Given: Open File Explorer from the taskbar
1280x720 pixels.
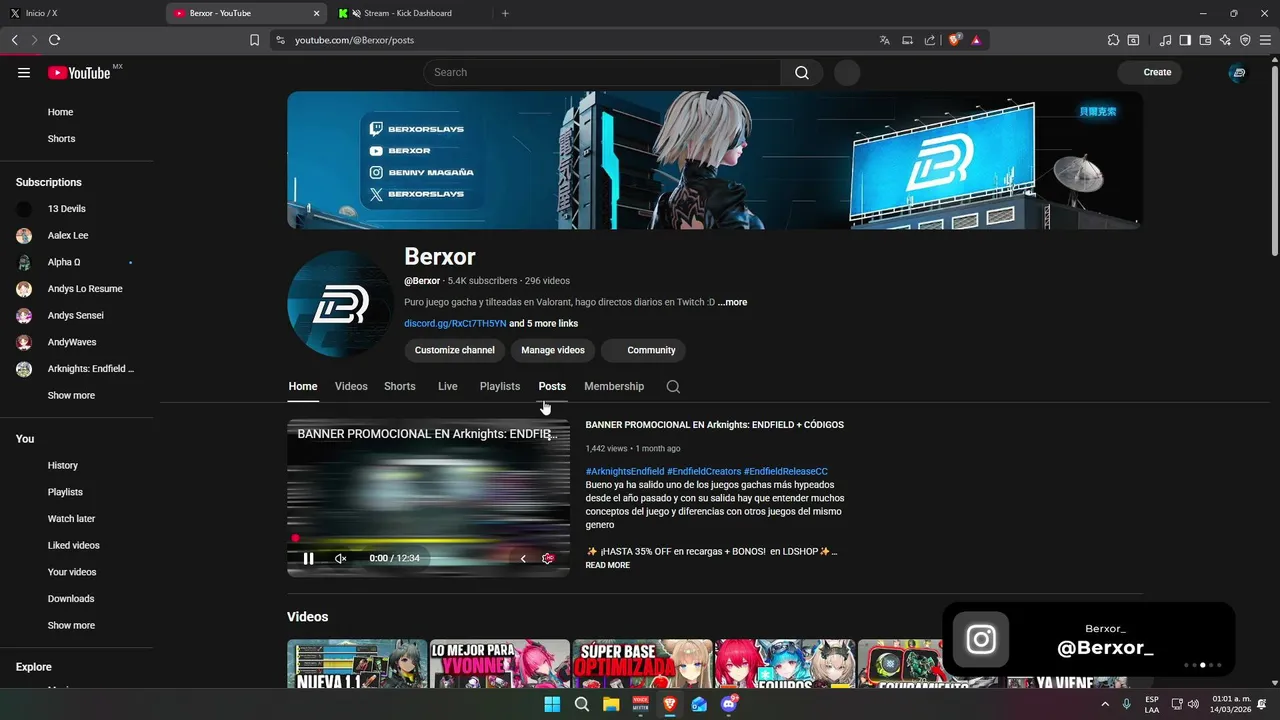Looking at the screenshot, I should (x=611, y=704).
